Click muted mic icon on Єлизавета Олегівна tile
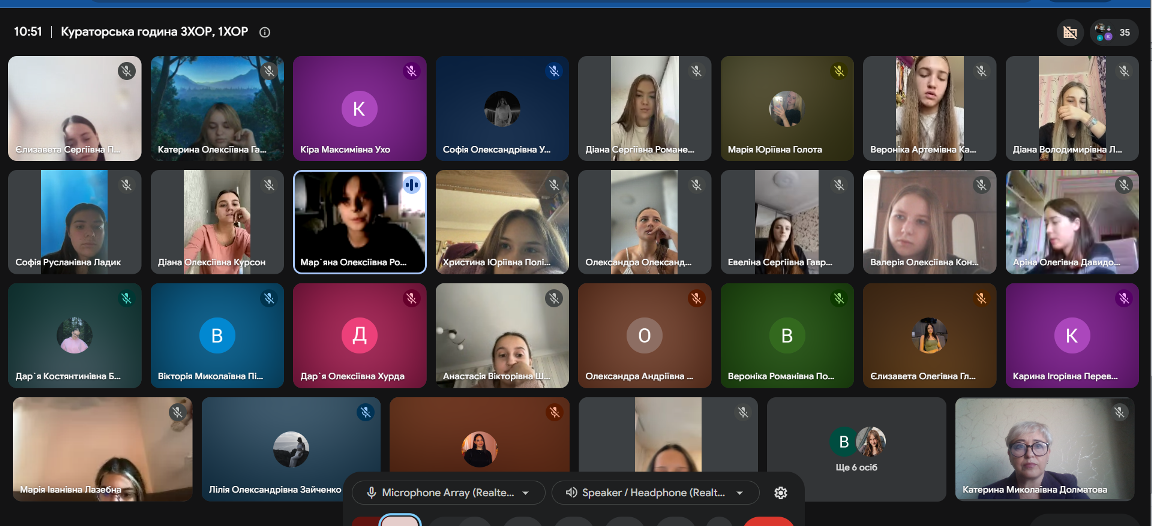 (982, 298)
